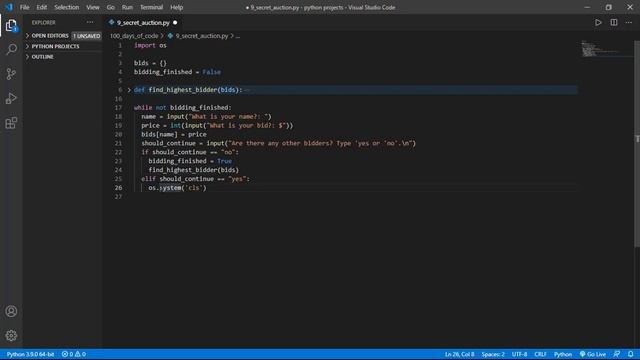The image size is (640, 360).
Task: Open the Terminal menu
Action: point(151,7)
